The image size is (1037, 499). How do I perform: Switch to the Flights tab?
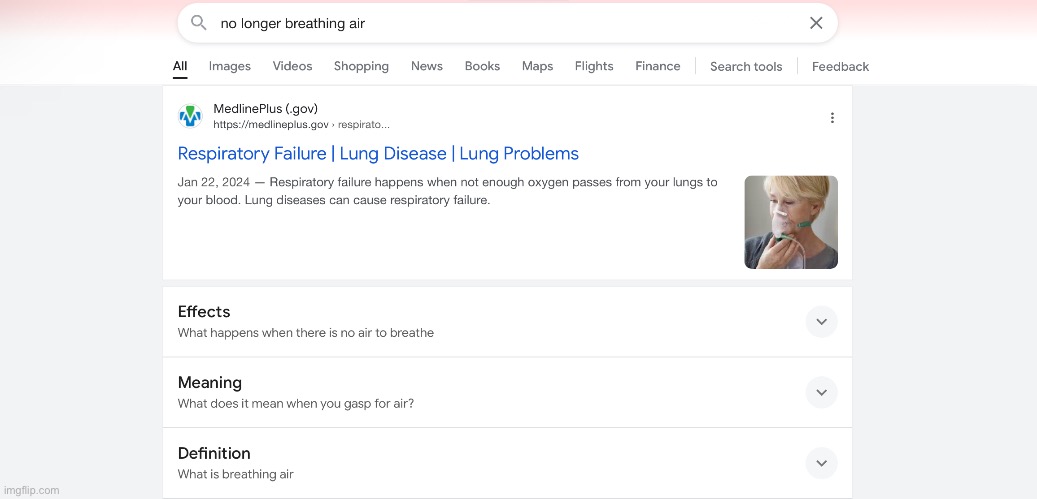[x=594, y=66]
